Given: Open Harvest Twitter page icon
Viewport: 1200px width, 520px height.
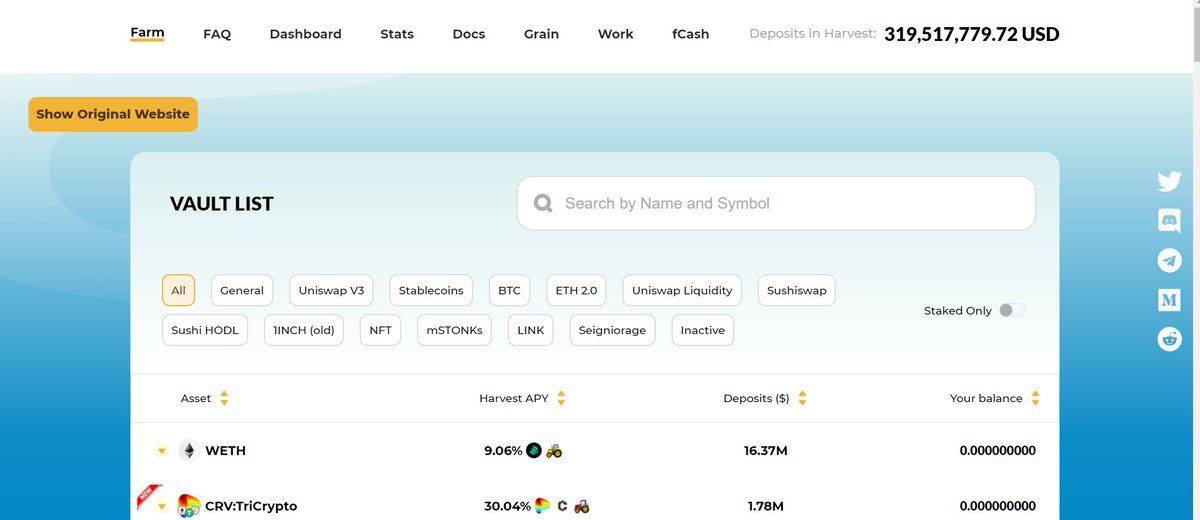Looking at the screenshot, I should tap(1169, 182).
